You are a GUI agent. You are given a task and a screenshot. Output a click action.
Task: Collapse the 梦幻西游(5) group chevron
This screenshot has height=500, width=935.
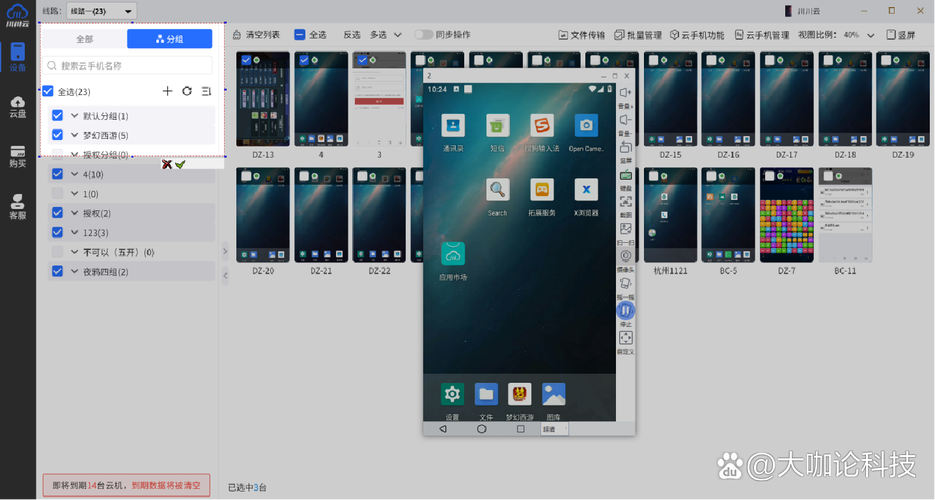click(74, 135)
